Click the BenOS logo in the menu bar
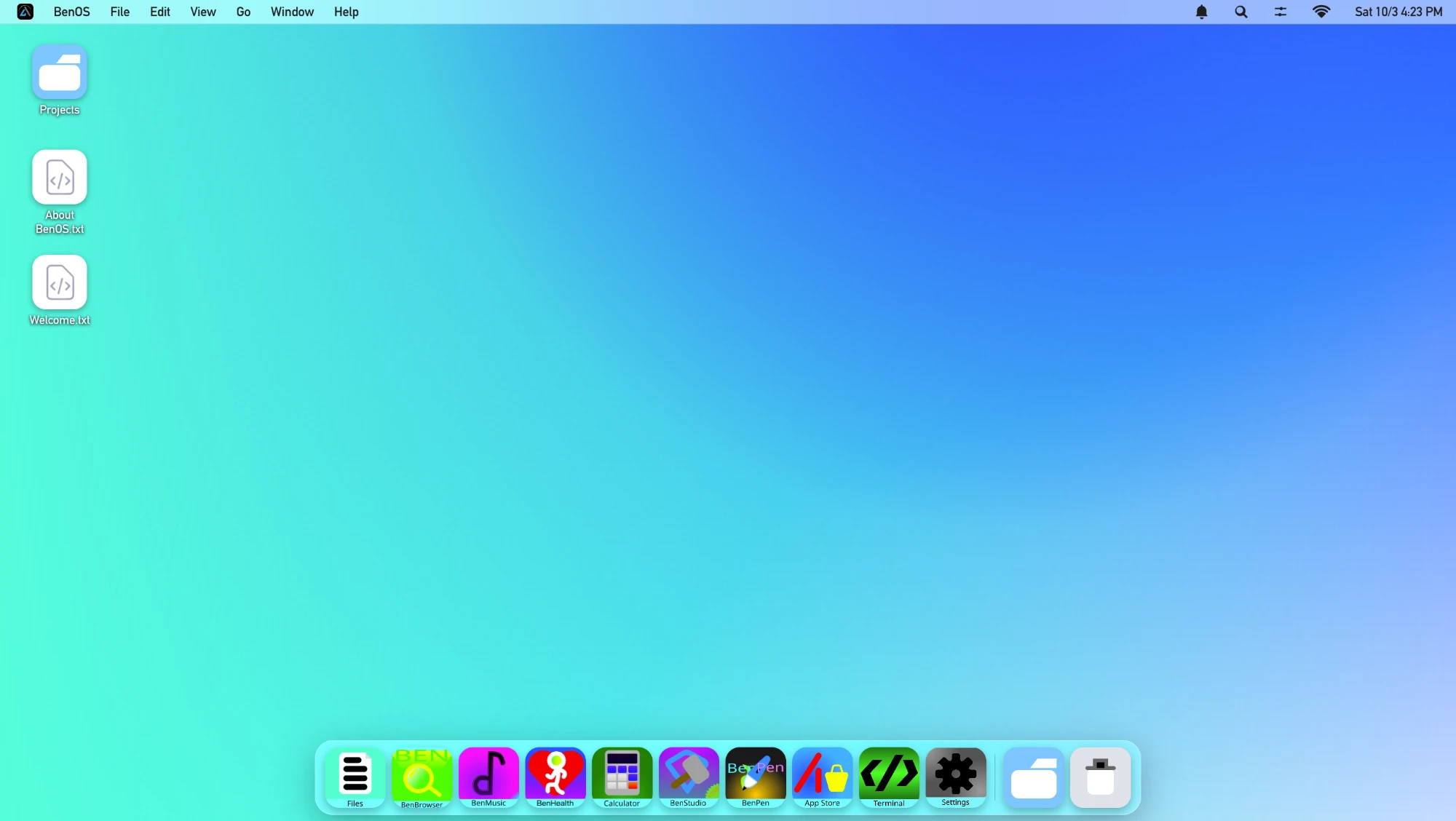This screenshot has height=821, width=1456. [25, 12]
